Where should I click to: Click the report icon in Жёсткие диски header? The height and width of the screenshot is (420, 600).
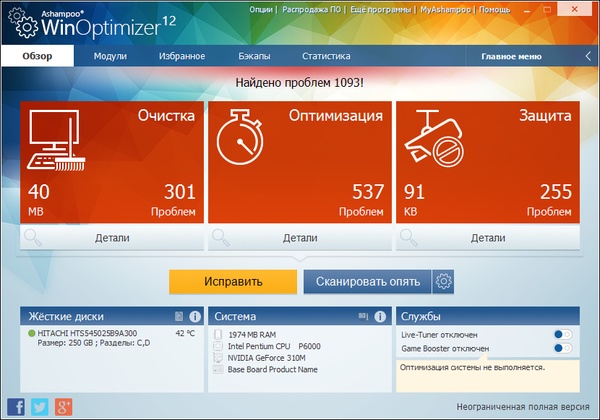click(x=177, y=317)
